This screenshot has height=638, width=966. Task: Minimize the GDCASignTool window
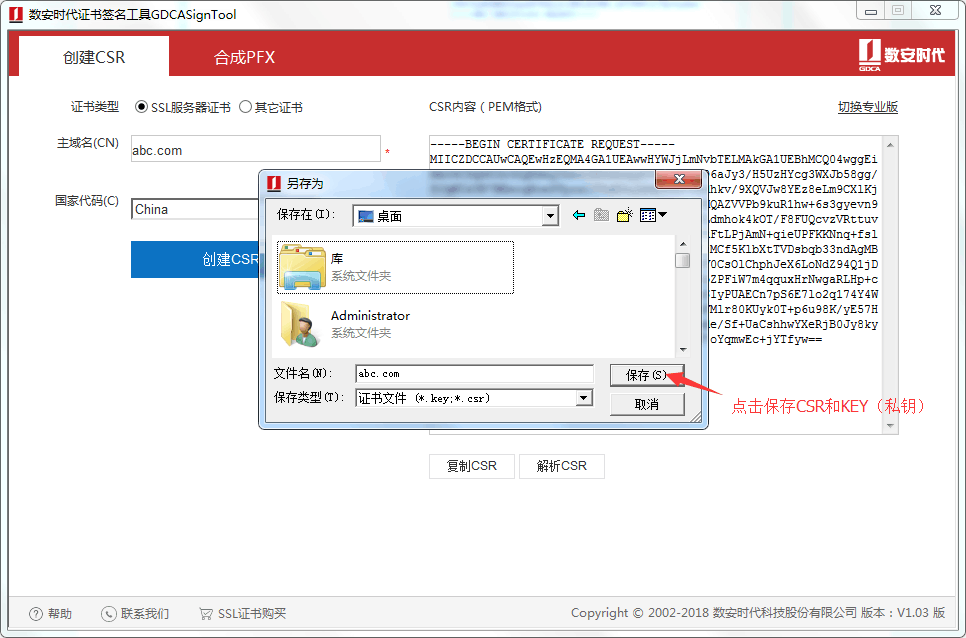point(871,11)
